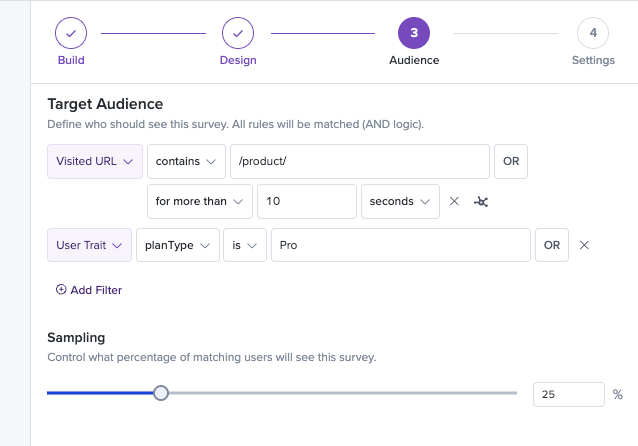Screen dimensions: 638x446
Task: Open the Visited URL filter type dropdown
Action: (95, 161)
